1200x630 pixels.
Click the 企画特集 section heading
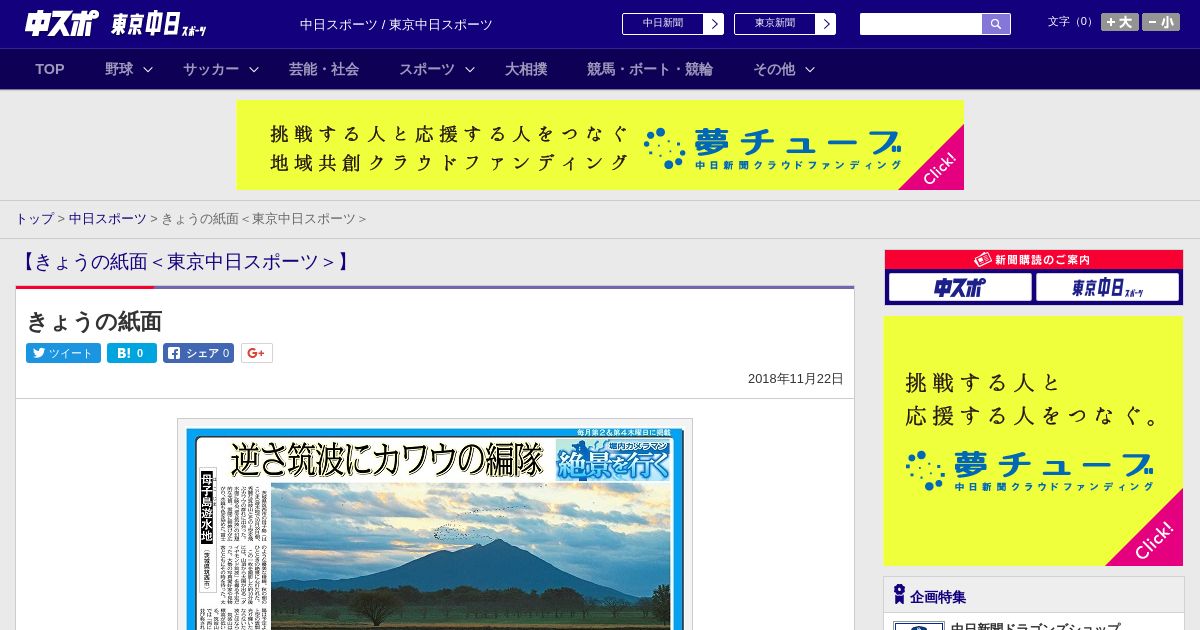point(938,597)
